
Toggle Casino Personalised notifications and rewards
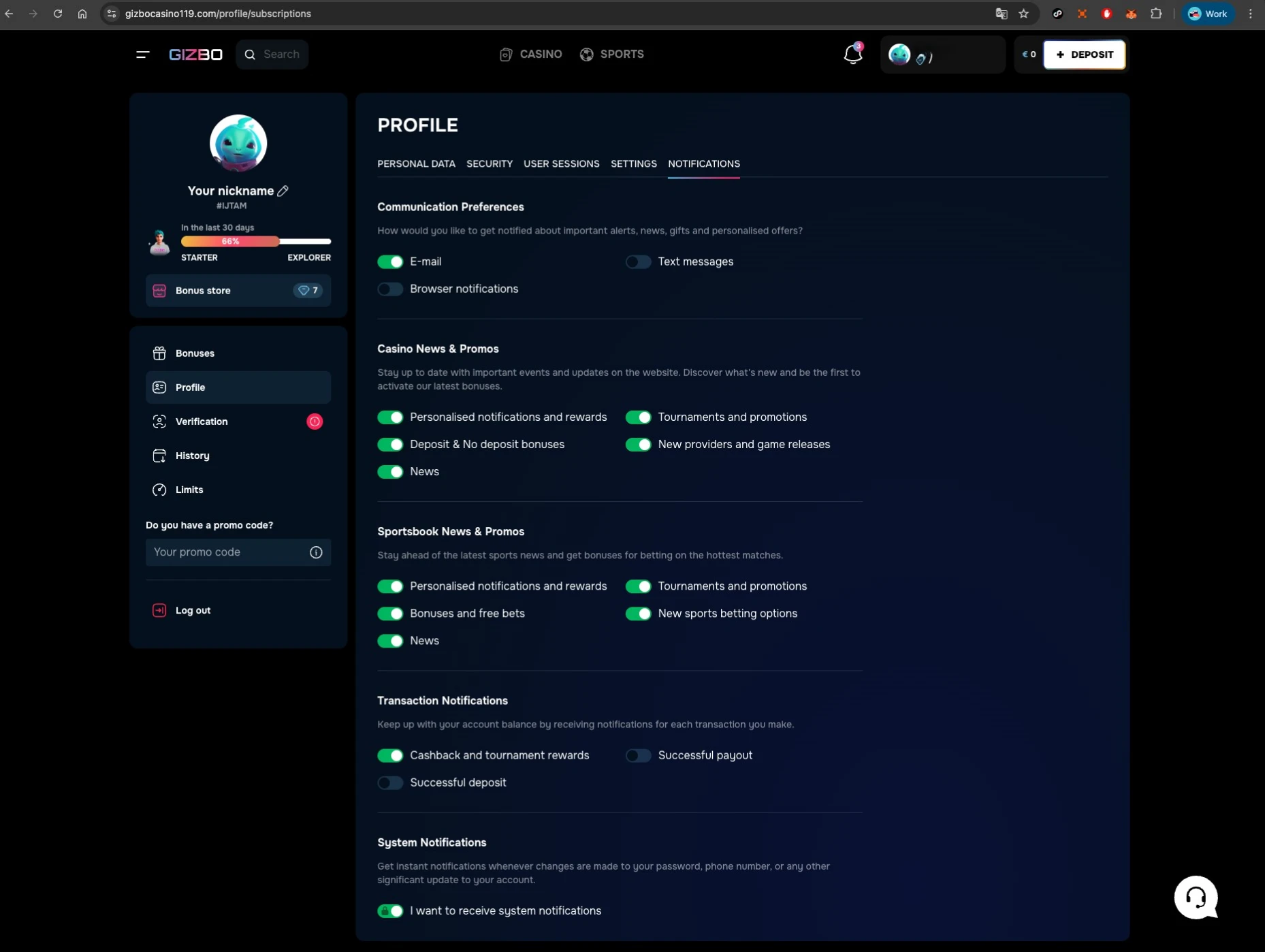click(390, 417)
